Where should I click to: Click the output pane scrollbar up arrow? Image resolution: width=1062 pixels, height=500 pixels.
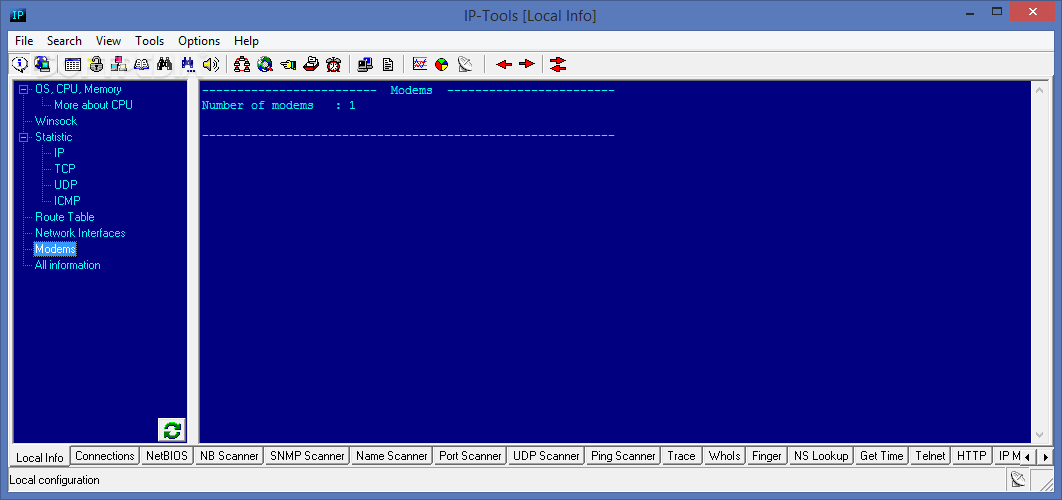pyautogui.click(x=1040, y=89)
